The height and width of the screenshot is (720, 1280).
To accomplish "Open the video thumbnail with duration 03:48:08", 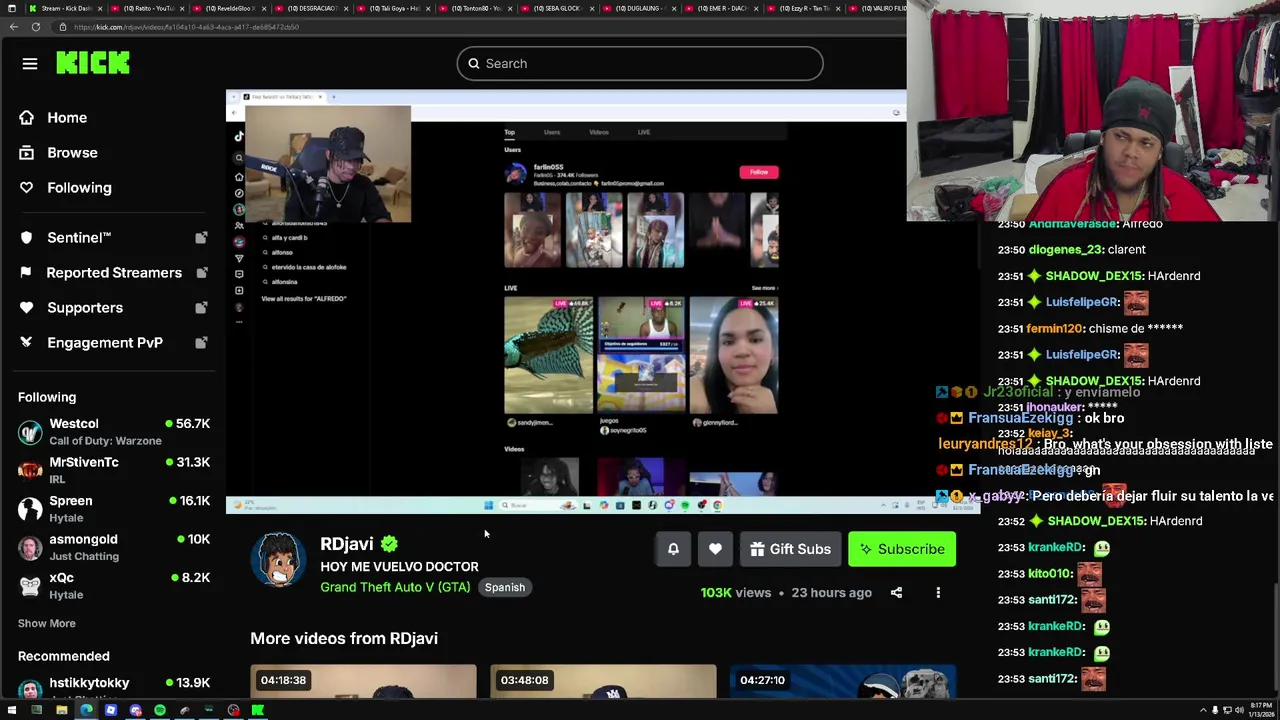I will 603,682.
